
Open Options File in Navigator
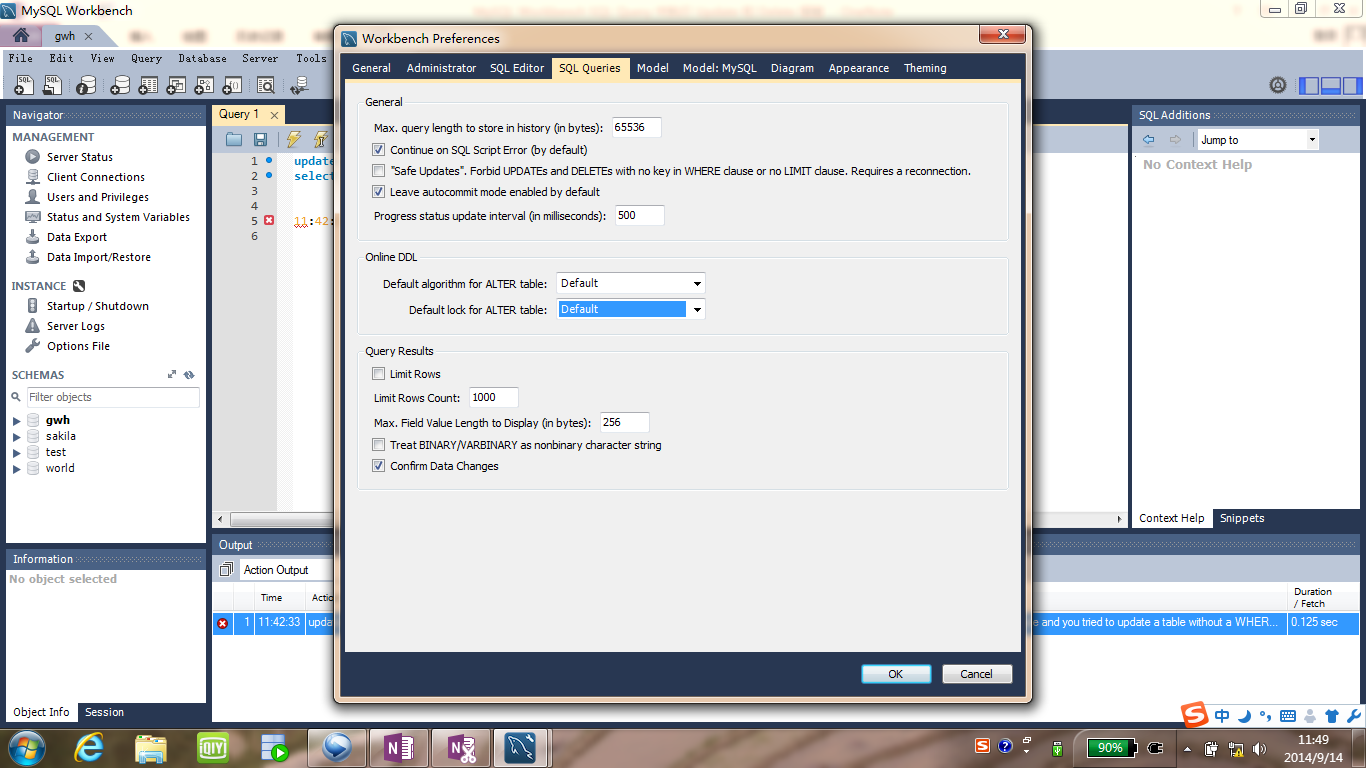[78, 346]
